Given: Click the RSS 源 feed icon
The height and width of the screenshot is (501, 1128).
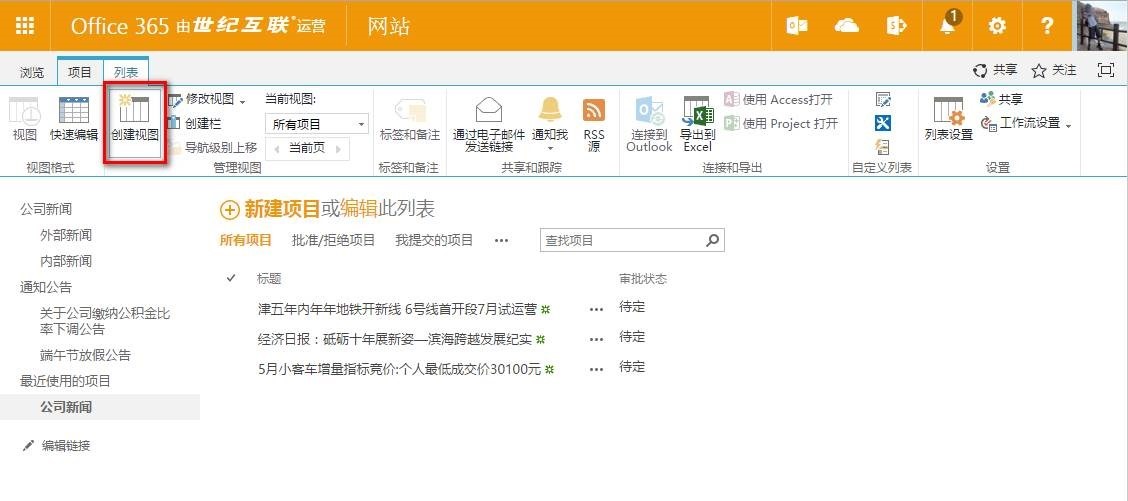Looking at the screenshot, I should click(x=594, y=110).
